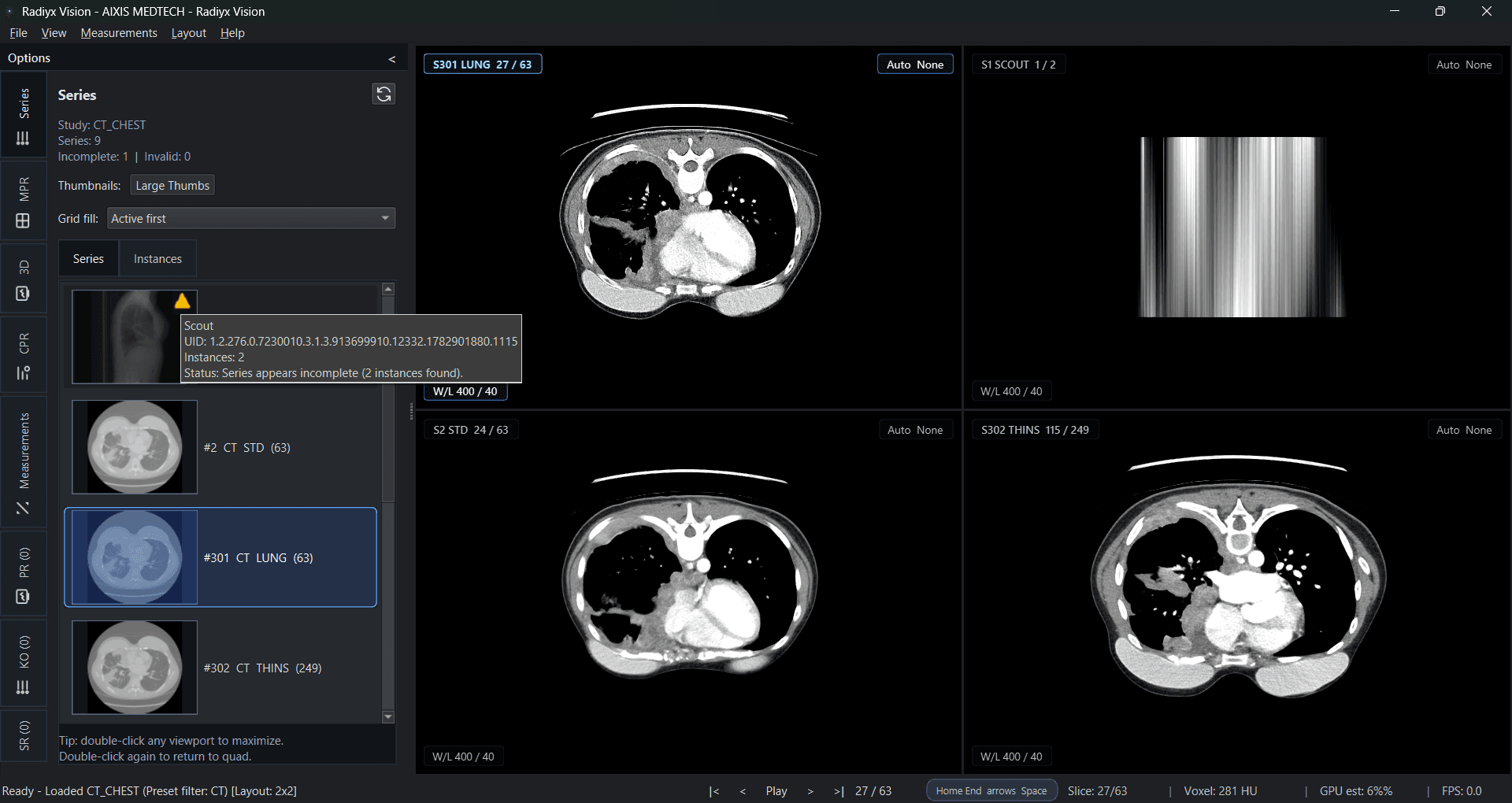Open the SR (0) sidebar panel
This screenshot has width=1512, height=803.
(24, 735)
